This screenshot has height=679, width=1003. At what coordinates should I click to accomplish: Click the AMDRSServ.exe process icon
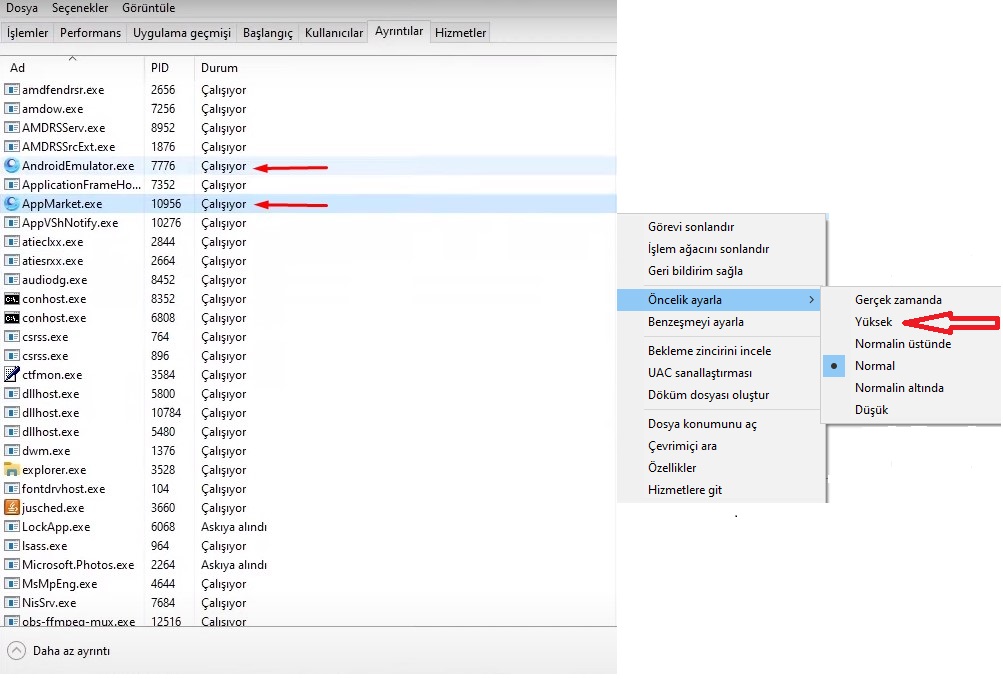click(12, 127)
